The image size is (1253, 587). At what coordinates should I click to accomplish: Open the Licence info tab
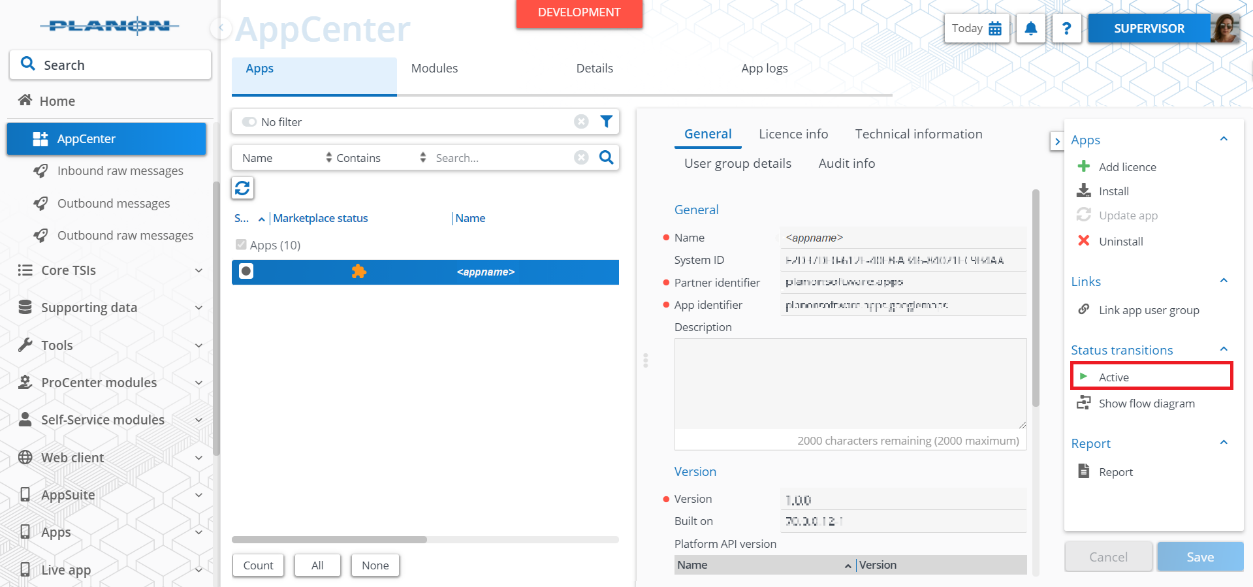[x=793, y=134]
